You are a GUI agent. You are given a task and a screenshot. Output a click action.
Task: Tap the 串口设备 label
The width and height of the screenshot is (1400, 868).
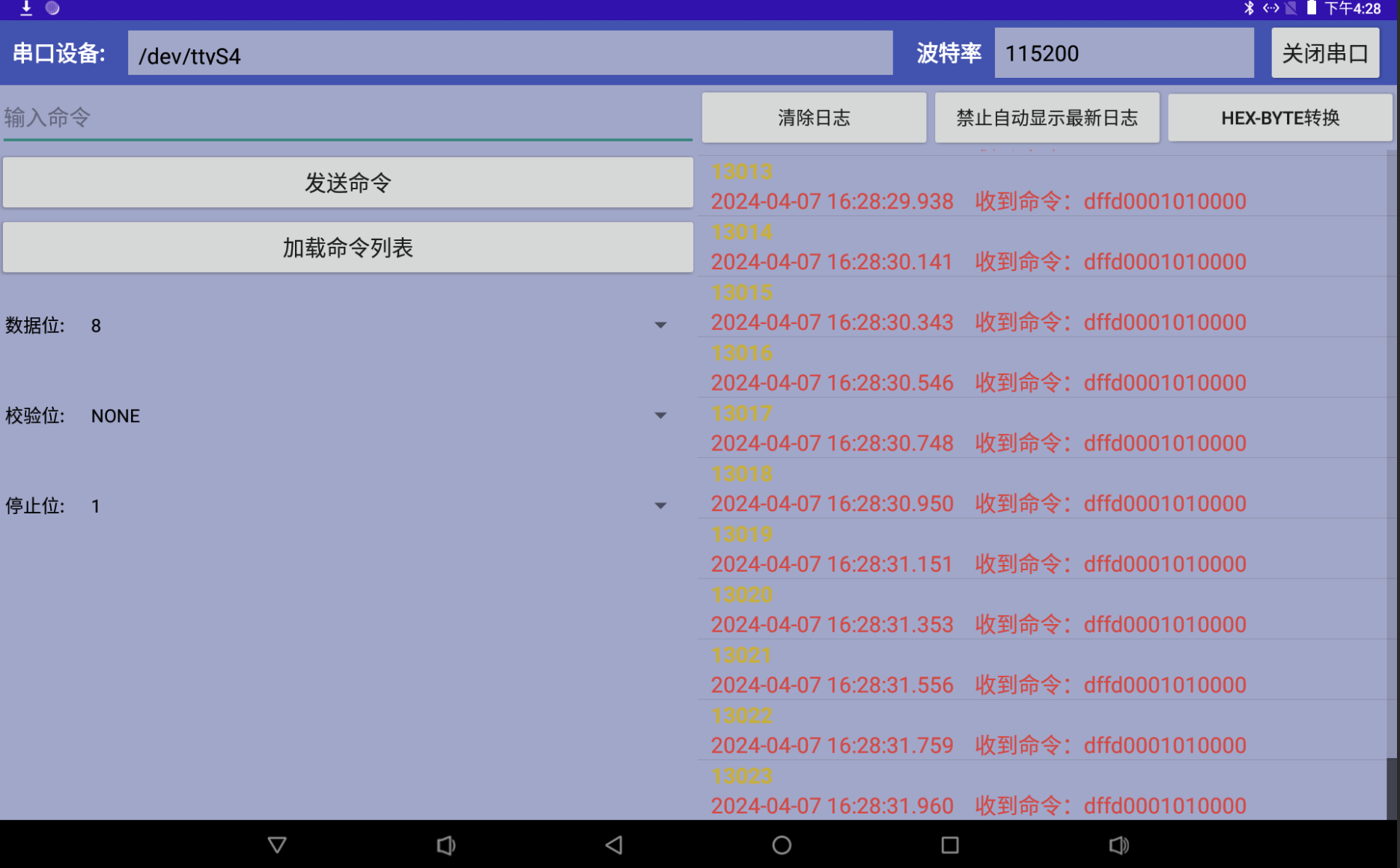click(59, 53)
